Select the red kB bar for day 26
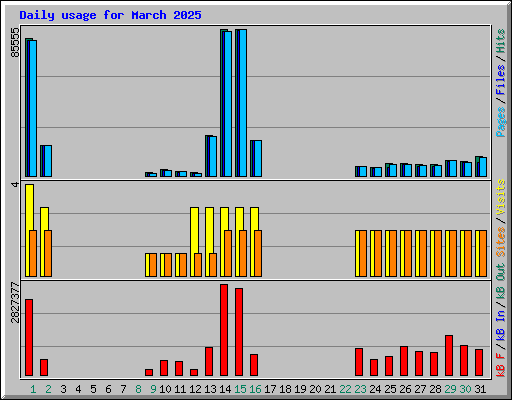Viewport: 512px width, 400px height. coord(404,361)
